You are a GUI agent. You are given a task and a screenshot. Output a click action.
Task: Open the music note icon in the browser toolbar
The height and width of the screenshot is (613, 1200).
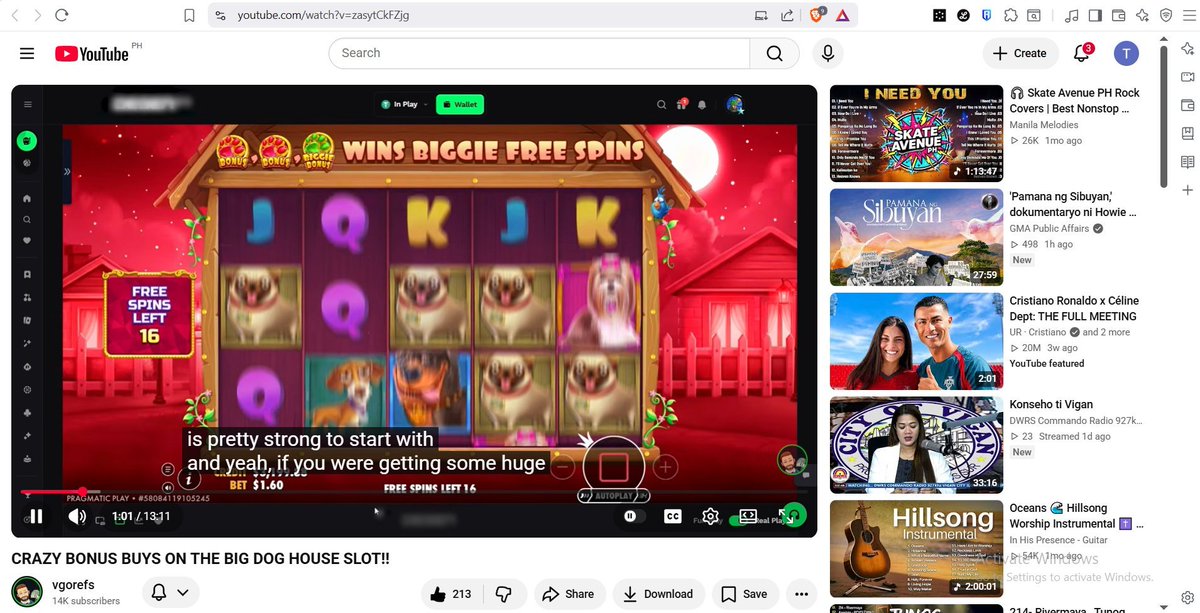click(1071, 15)
